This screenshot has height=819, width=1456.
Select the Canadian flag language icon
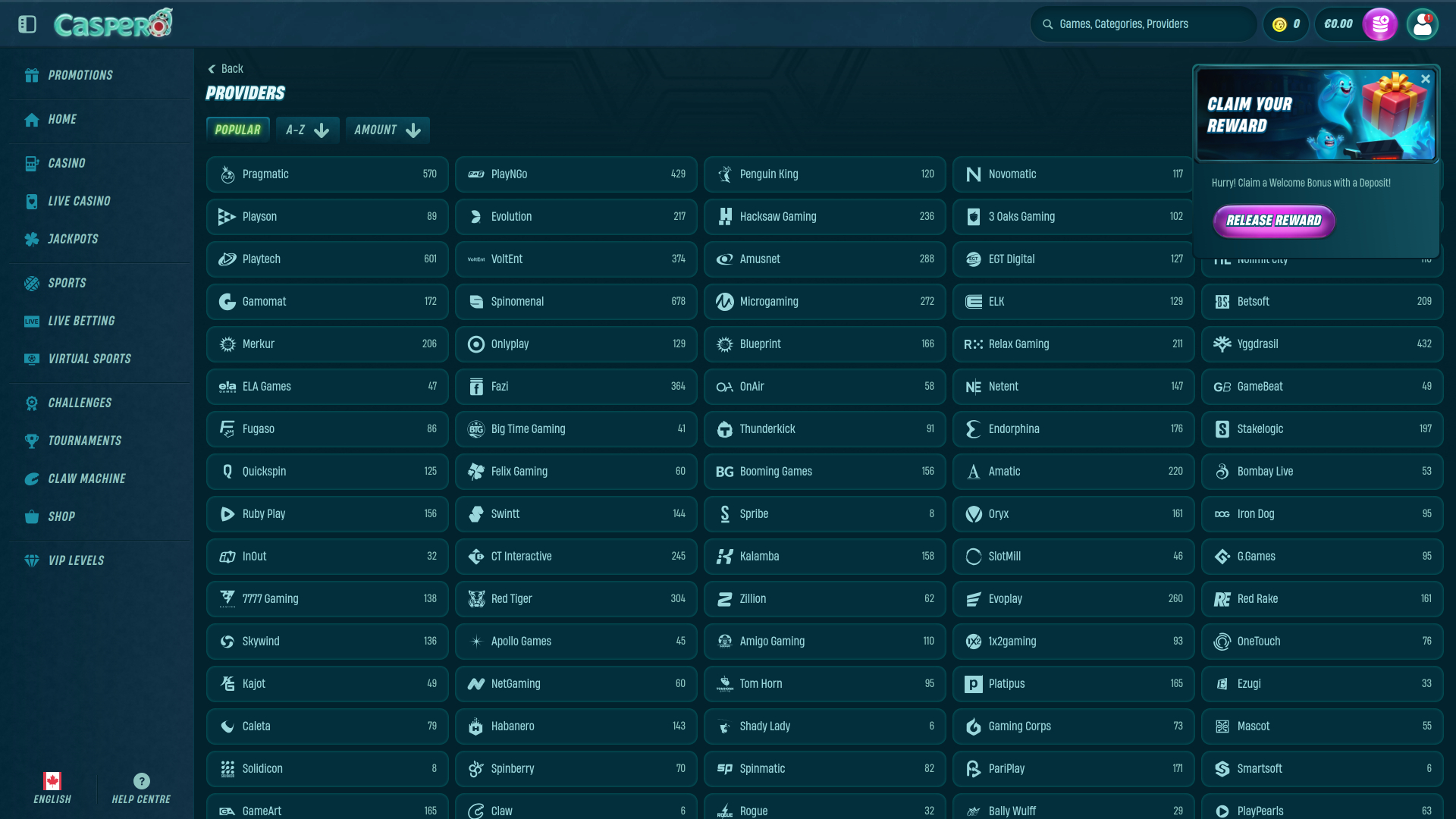52,781
